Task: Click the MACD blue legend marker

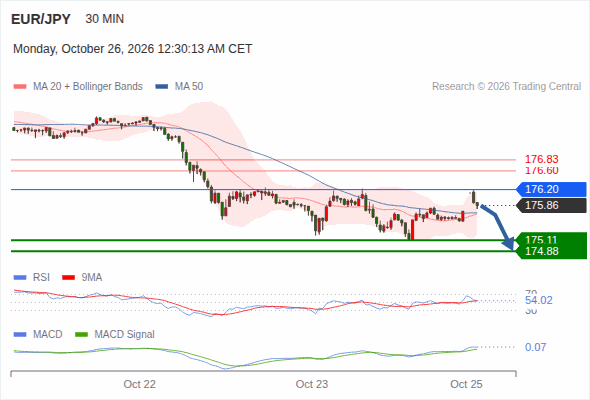Action: [20, 335]
